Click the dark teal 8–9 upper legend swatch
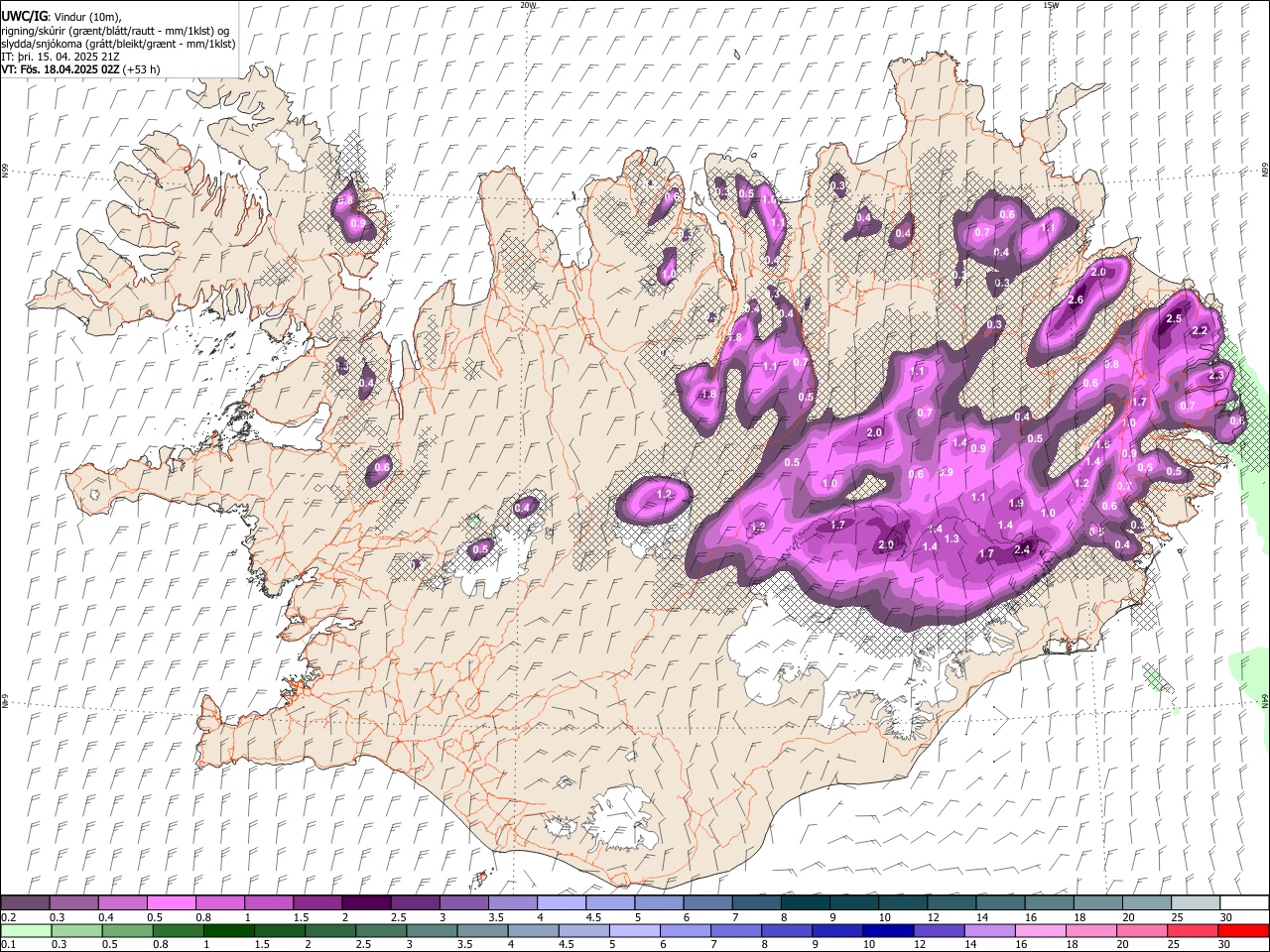1270x952 pixels. (804, 902)
